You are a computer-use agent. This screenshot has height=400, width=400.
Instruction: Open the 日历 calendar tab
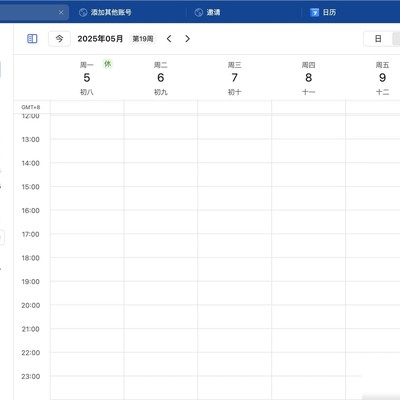pos(323,12)
